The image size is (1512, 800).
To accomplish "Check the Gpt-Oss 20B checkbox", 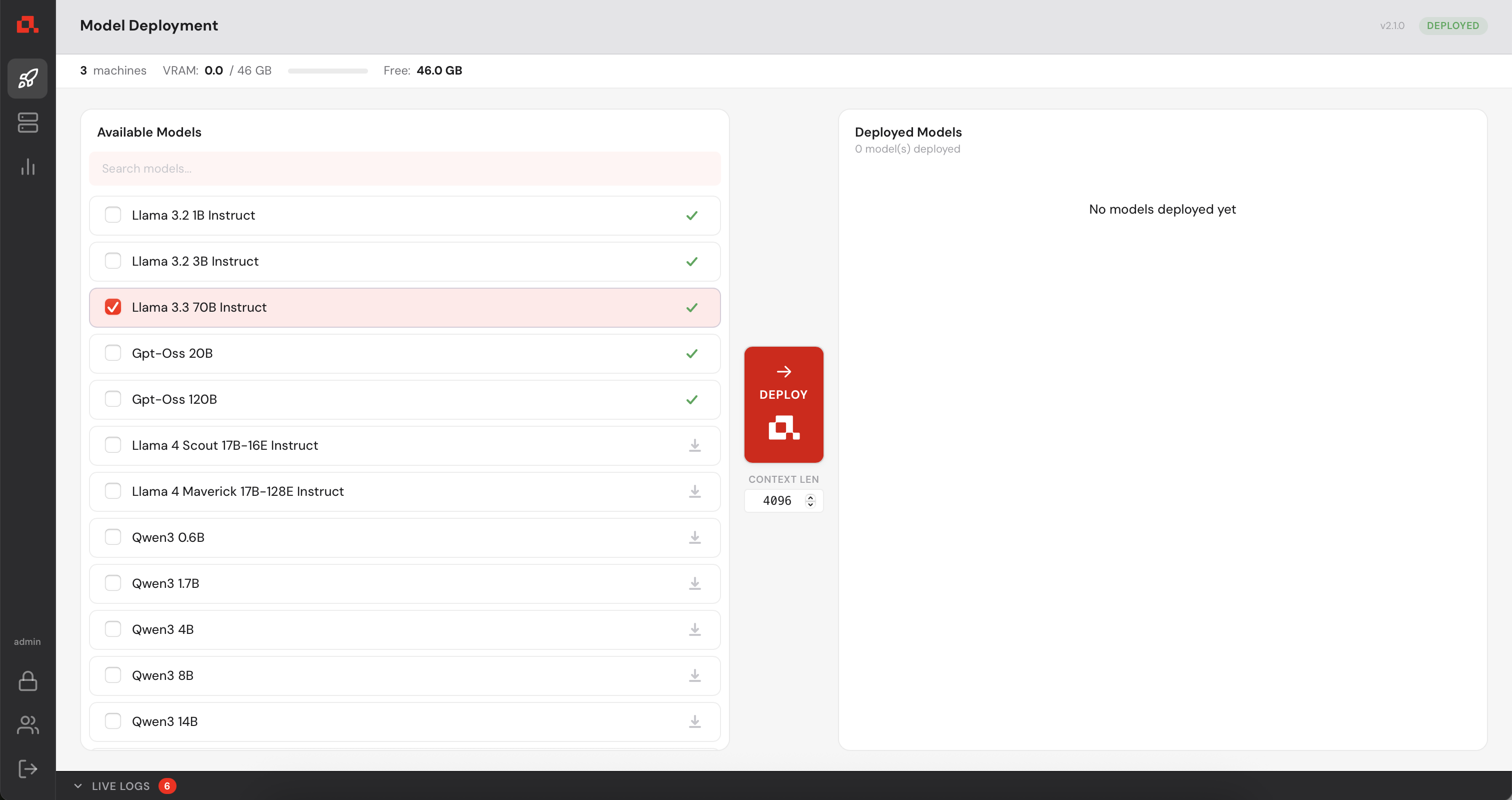I will tap(112, 353).
